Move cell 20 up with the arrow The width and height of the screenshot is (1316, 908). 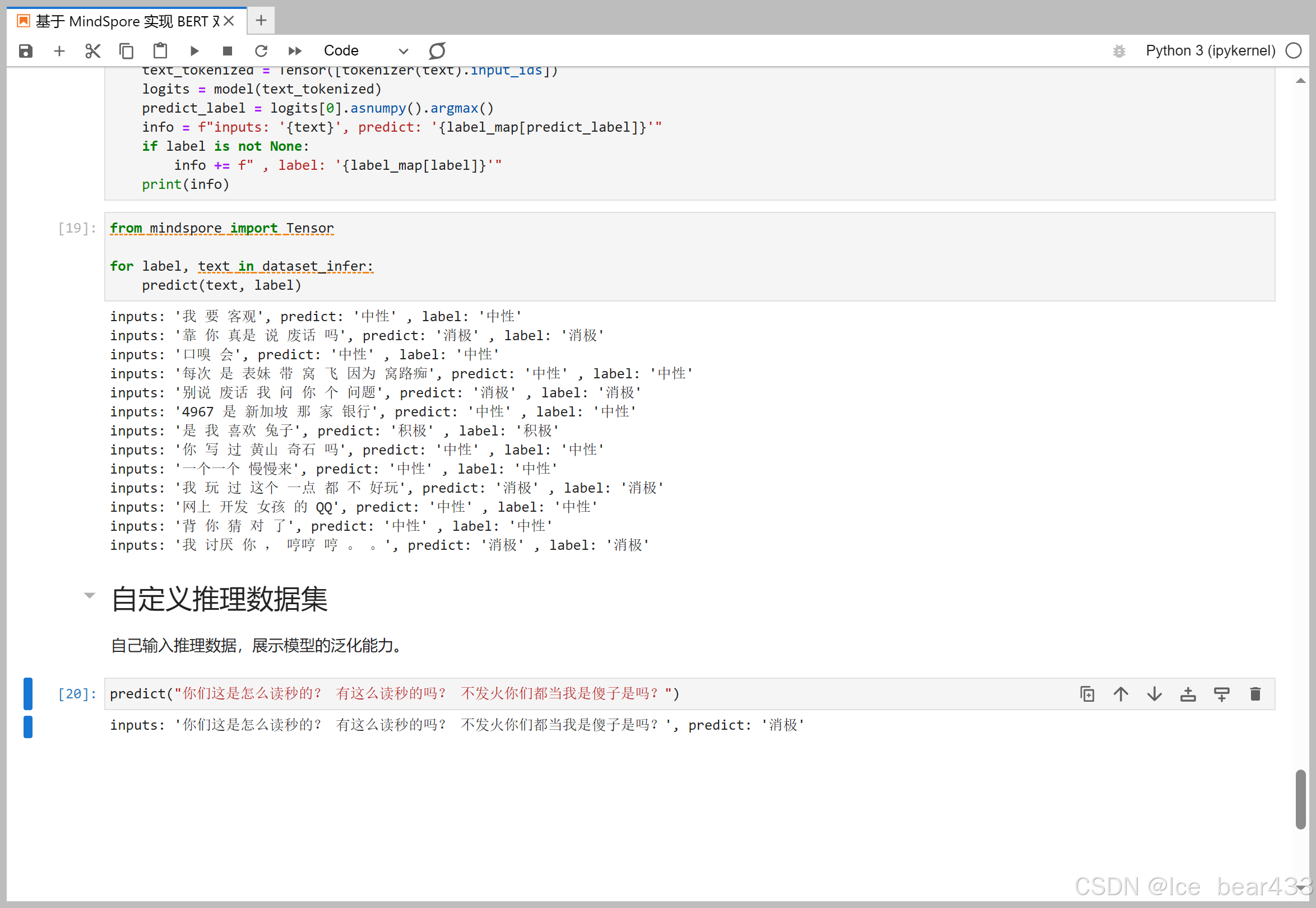tap(1121, 694)
